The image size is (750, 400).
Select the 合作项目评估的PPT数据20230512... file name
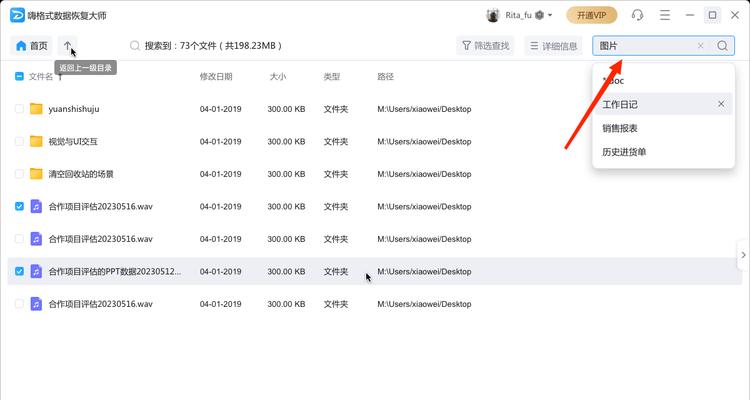click(115, 271)
